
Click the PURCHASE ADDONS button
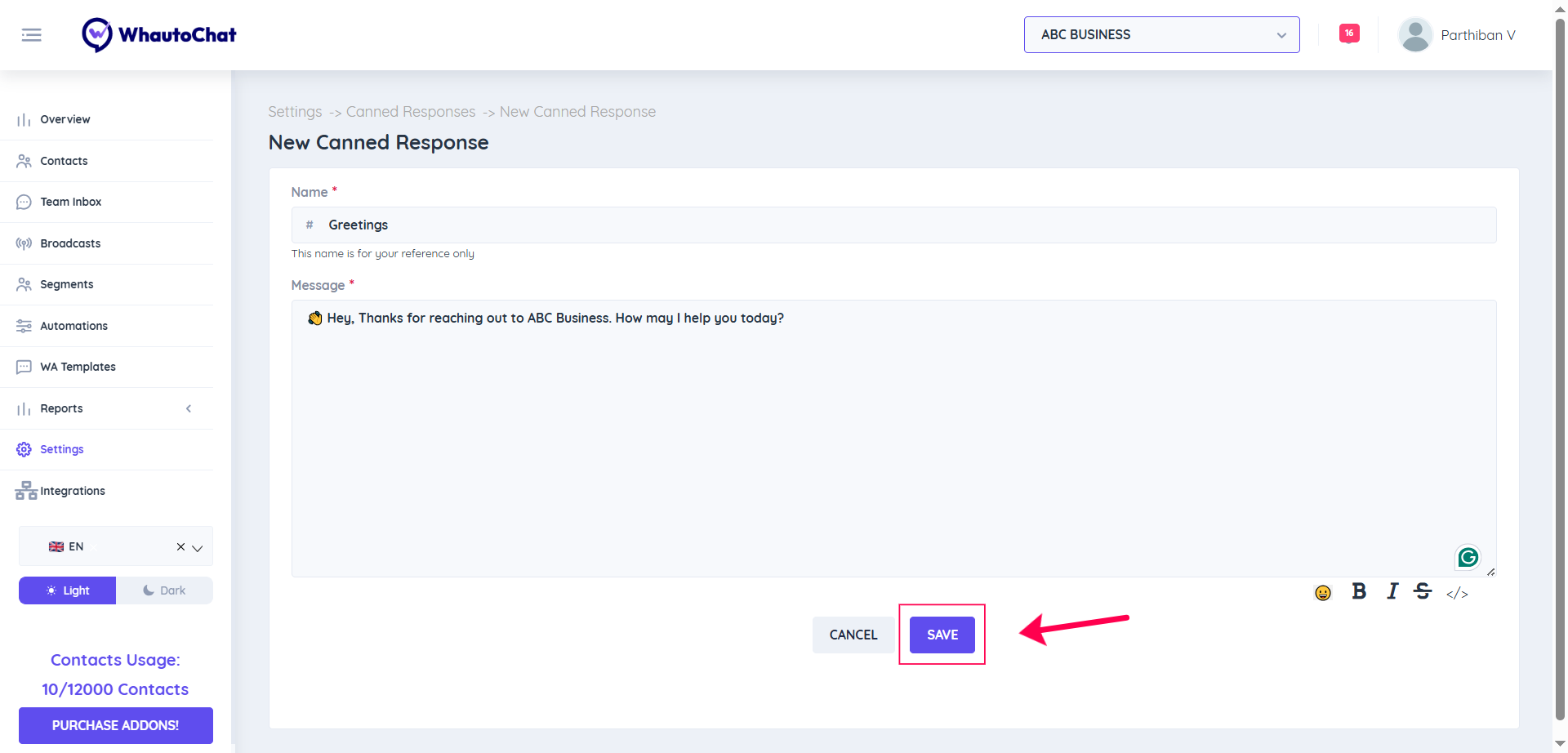pos(115,725)
